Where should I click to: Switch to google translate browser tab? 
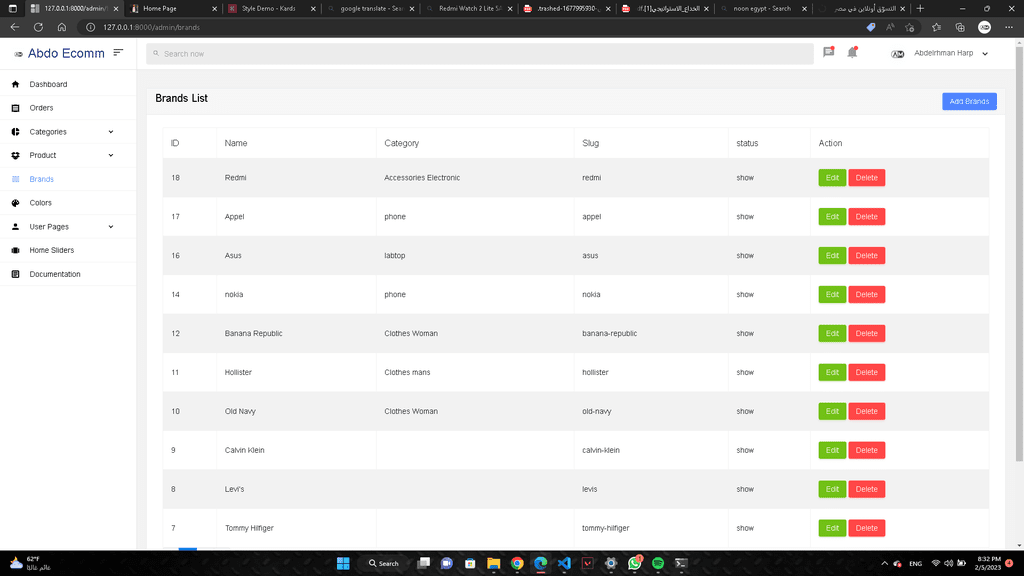click(x=369, y=8)
